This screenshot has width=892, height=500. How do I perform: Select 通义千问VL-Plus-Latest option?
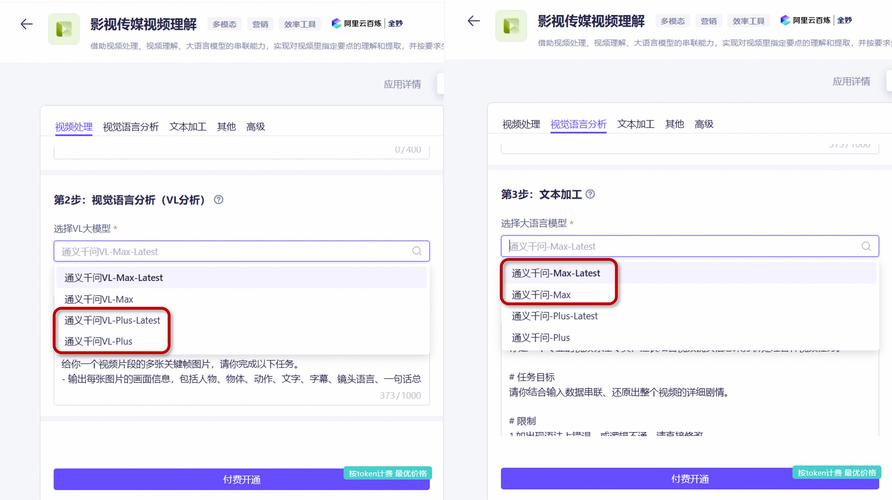click(x=241, y=320)
